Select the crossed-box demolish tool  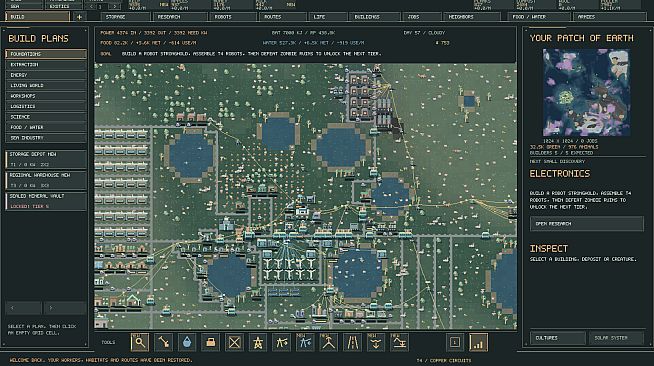(234, 343)
